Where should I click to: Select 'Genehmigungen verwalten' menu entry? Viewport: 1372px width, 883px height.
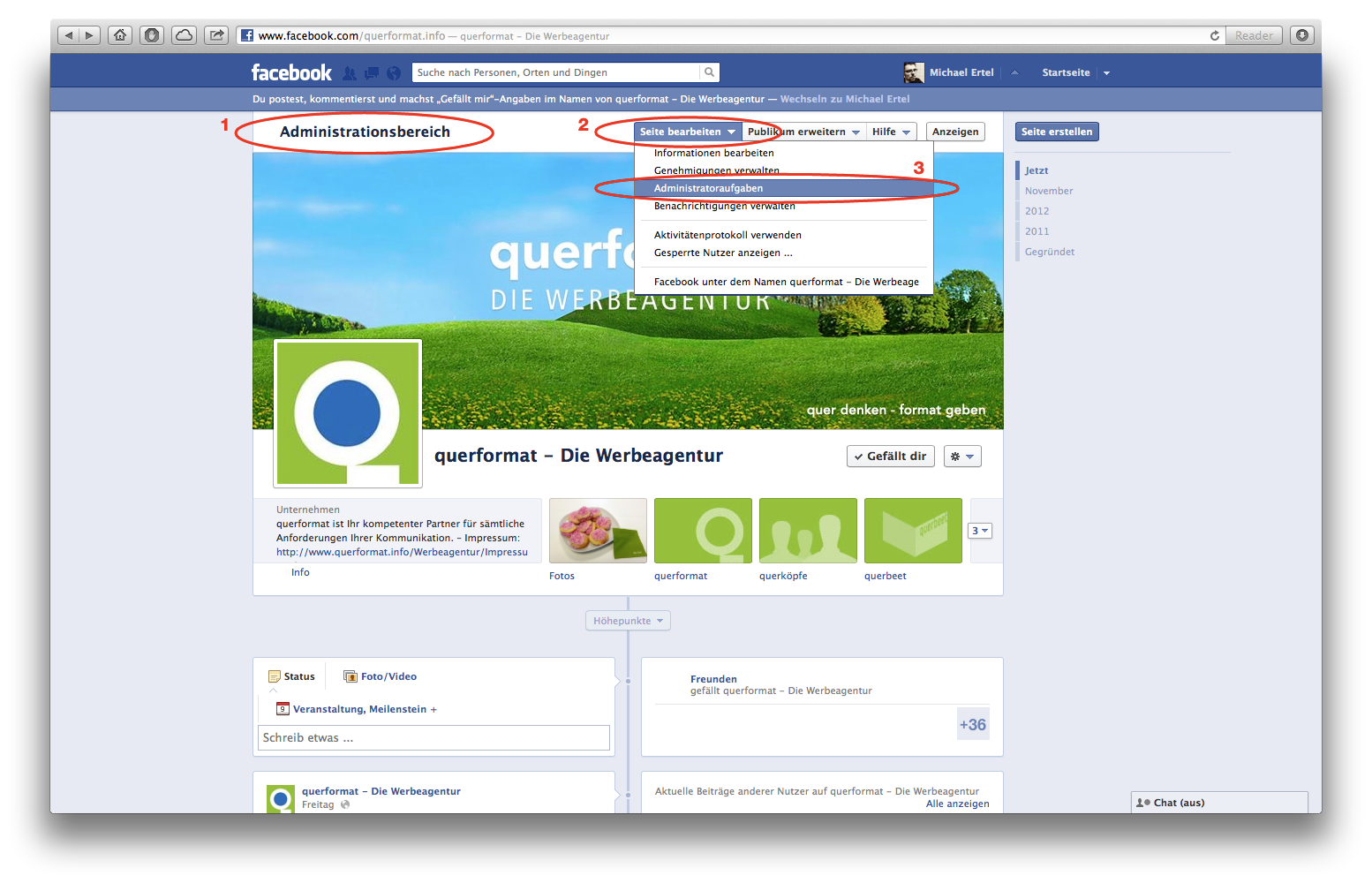(784, 170)
